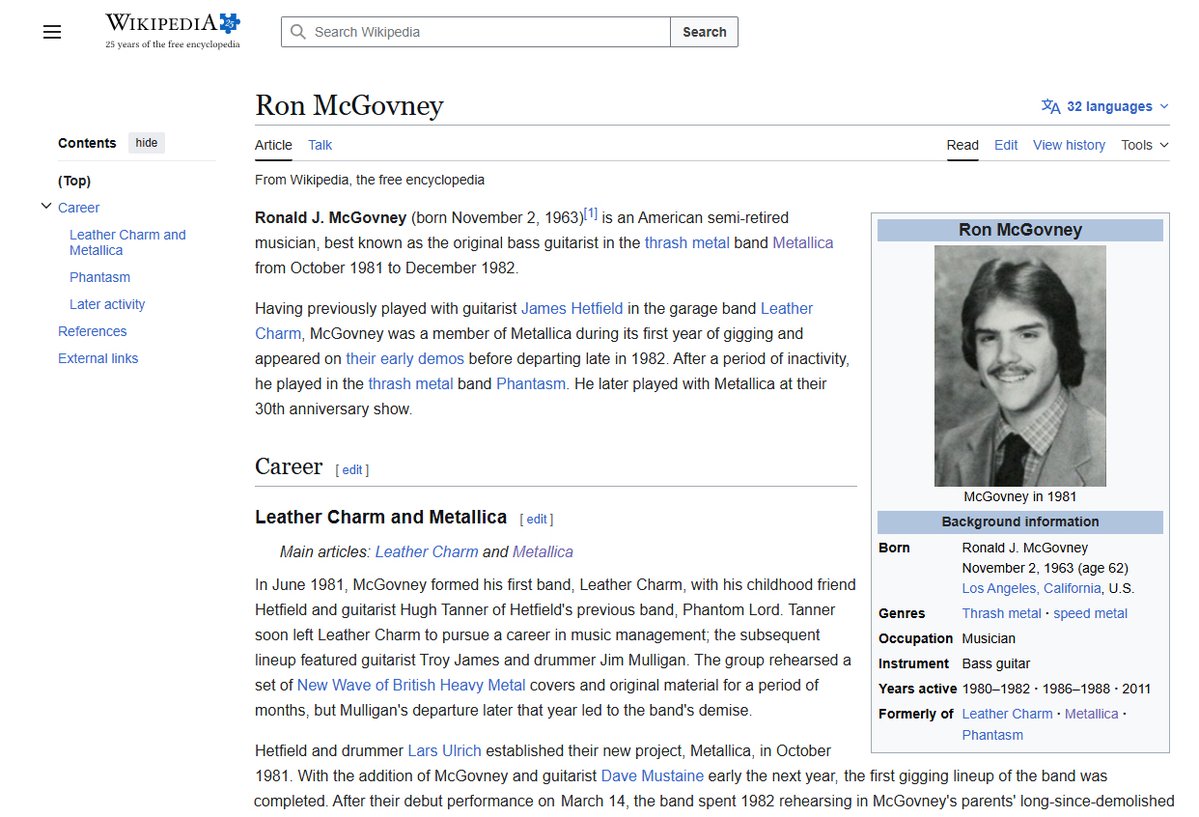
Task: Open Metallica link in first paragraph
Action: click(x=803, y=242)
